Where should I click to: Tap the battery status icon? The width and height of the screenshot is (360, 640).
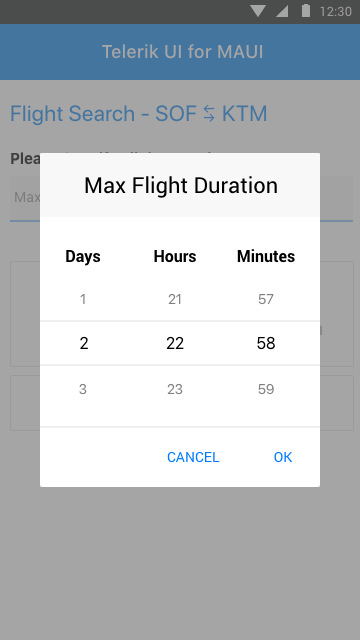(306, 11)
